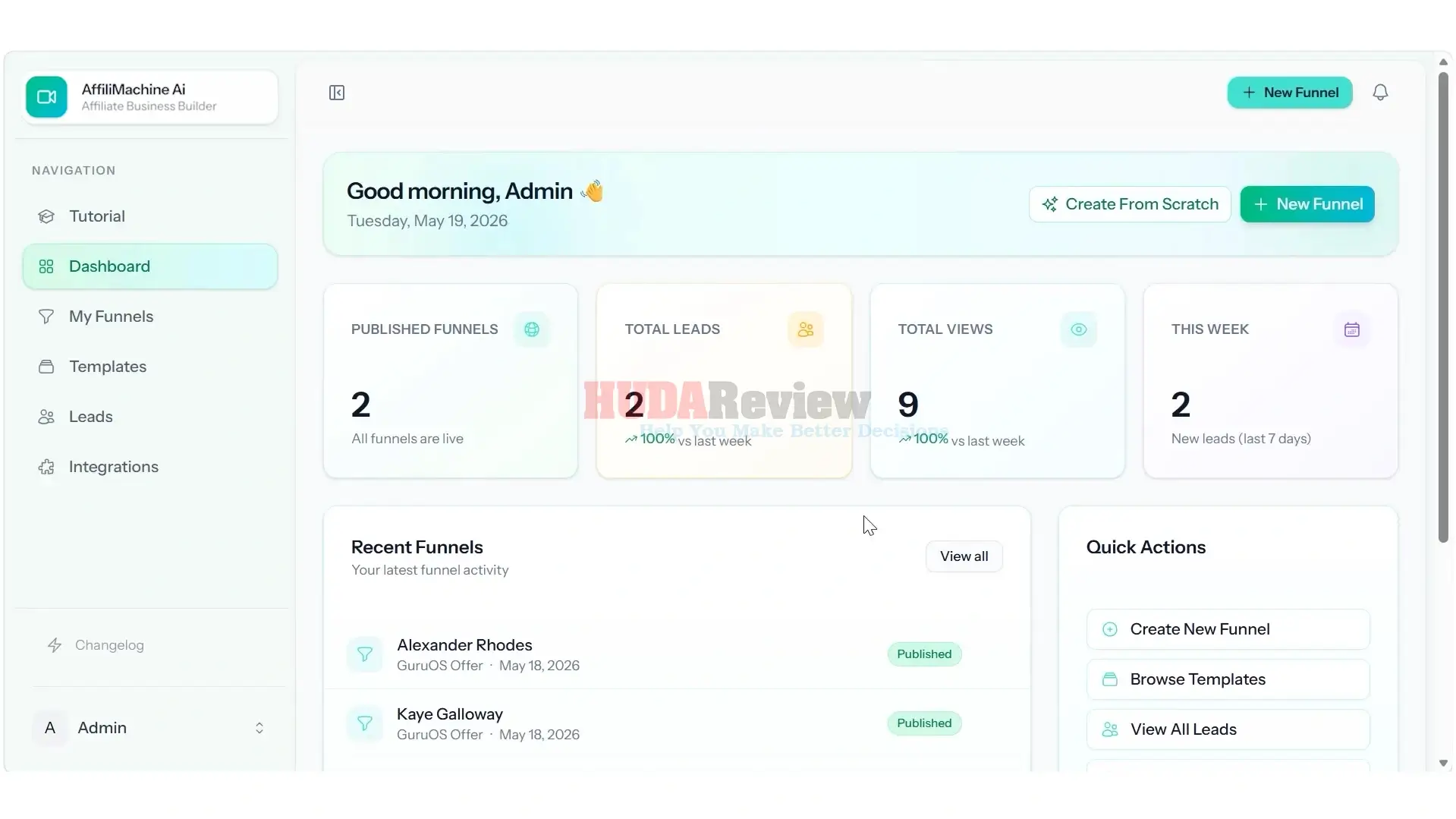1456x819 pixels.
Task: Open the Tutorial page
Action: [x=150, y=216]
